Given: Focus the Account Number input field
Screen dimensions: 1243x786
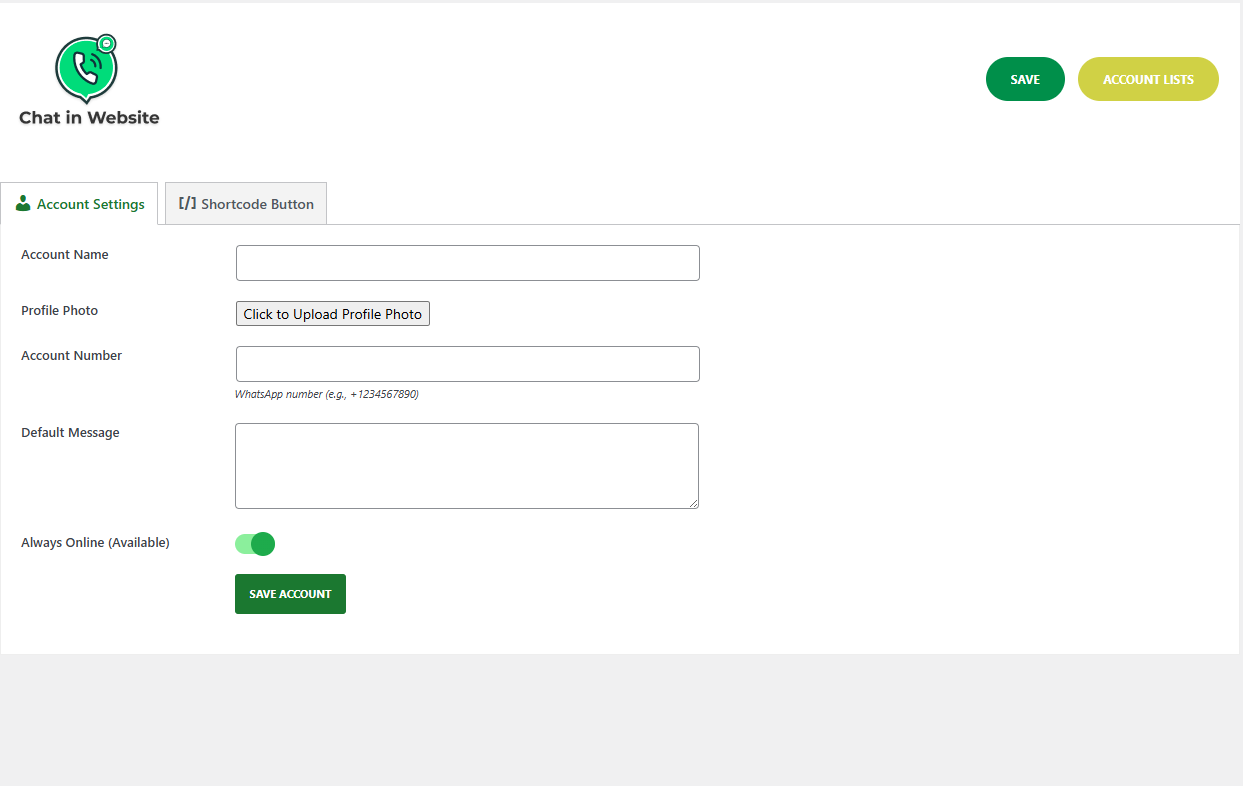Looking at the screenshot, I should tap(468, 364).
